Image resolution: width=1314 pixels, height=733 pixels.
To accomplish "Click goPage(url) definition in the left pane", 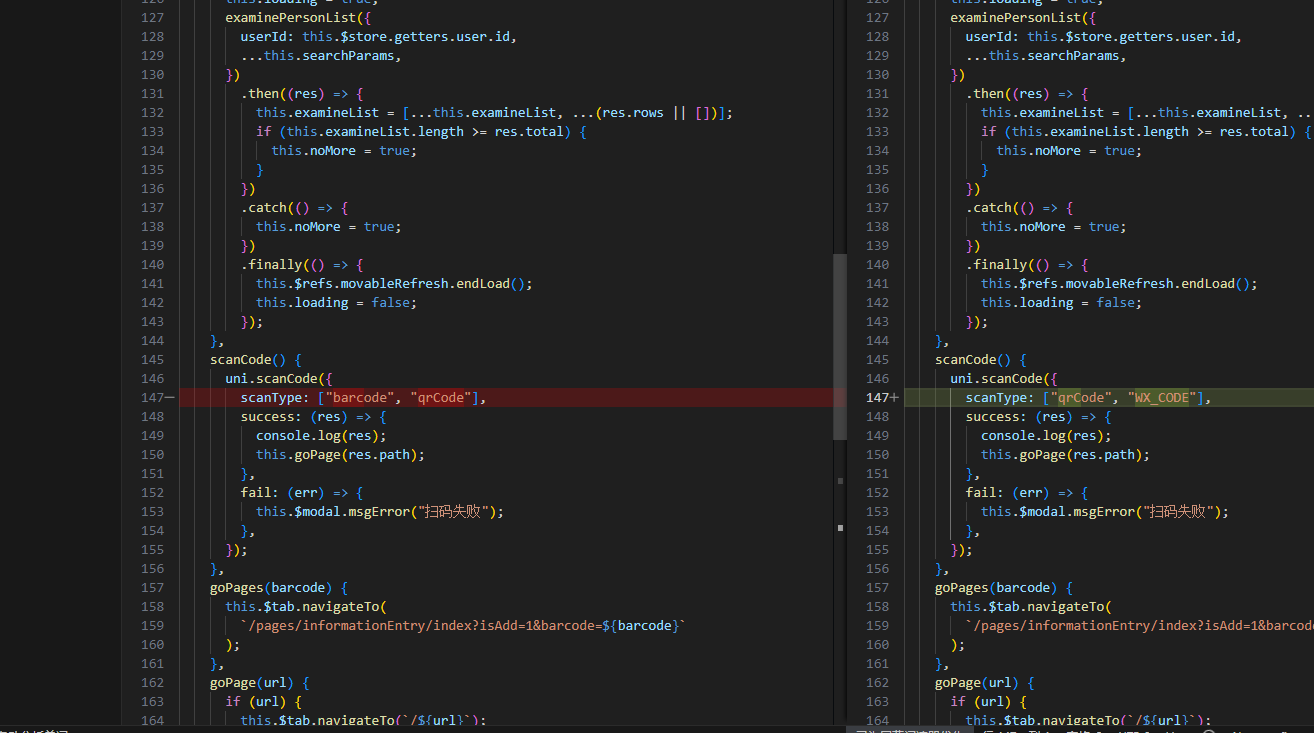I will pyautogui.click(x=252, y=683).
